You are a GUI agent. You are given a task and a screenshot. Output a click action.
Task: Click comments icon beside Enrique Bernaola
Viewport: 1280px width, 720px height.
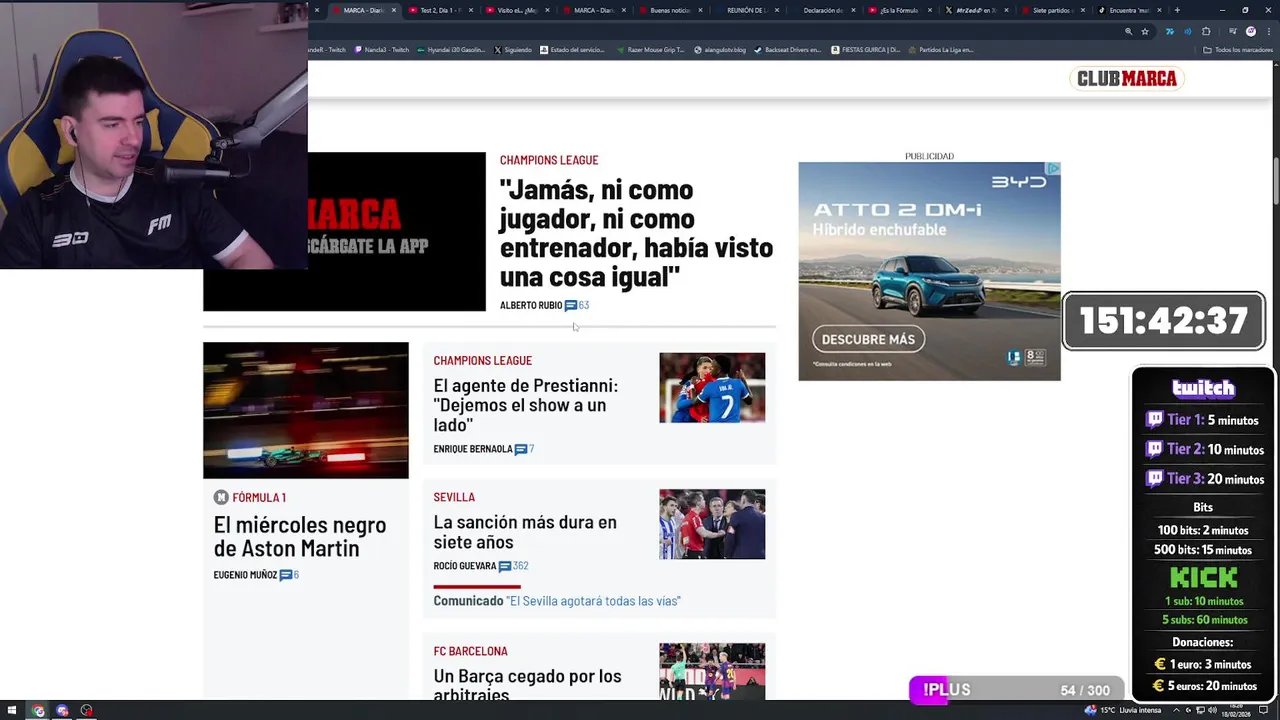point(520,449)
